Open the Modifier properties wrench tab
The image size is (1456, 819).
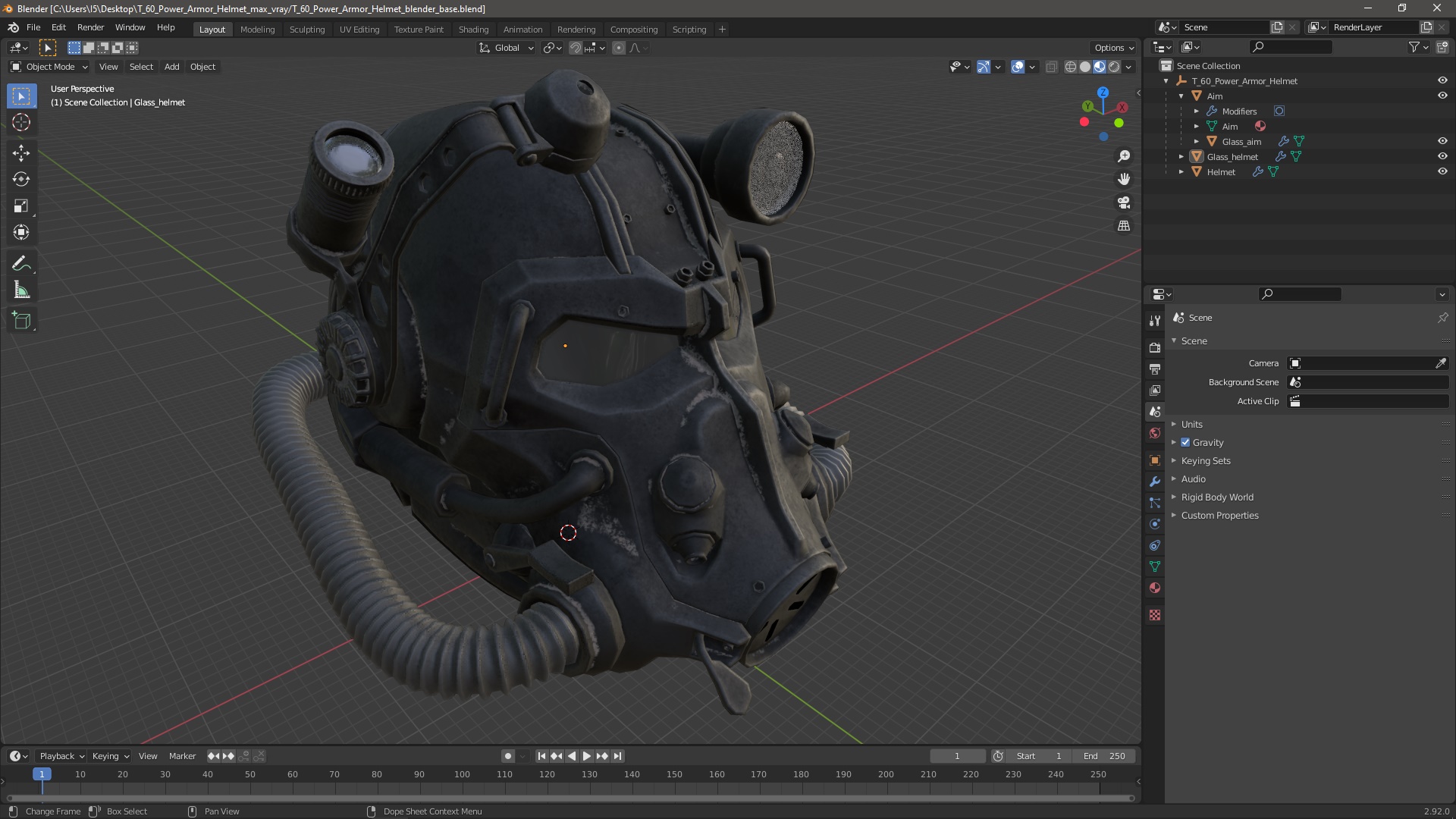(1154, 482)
